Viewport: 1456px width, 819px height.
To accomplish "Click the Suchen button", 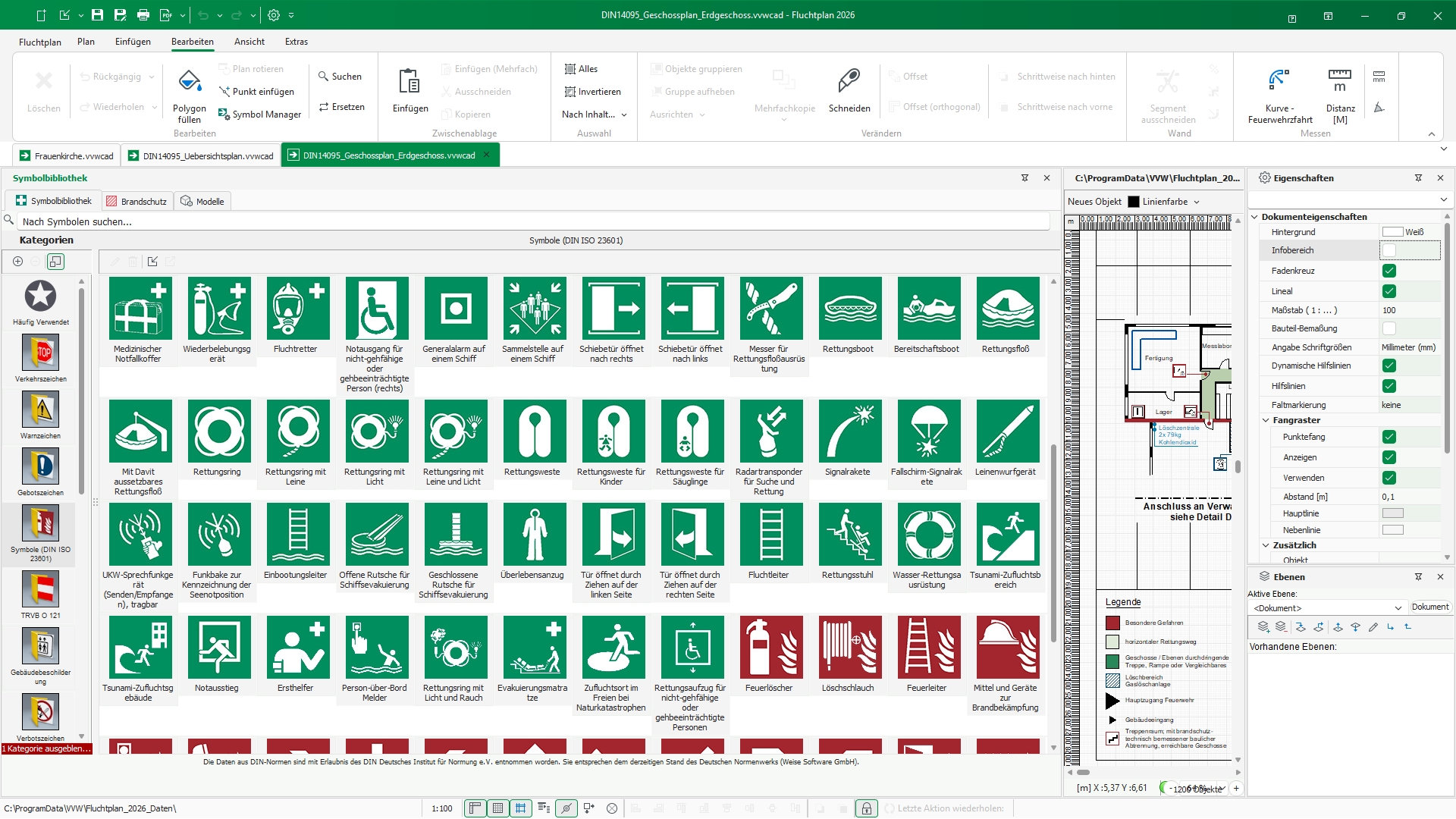I will click(340, 77).
